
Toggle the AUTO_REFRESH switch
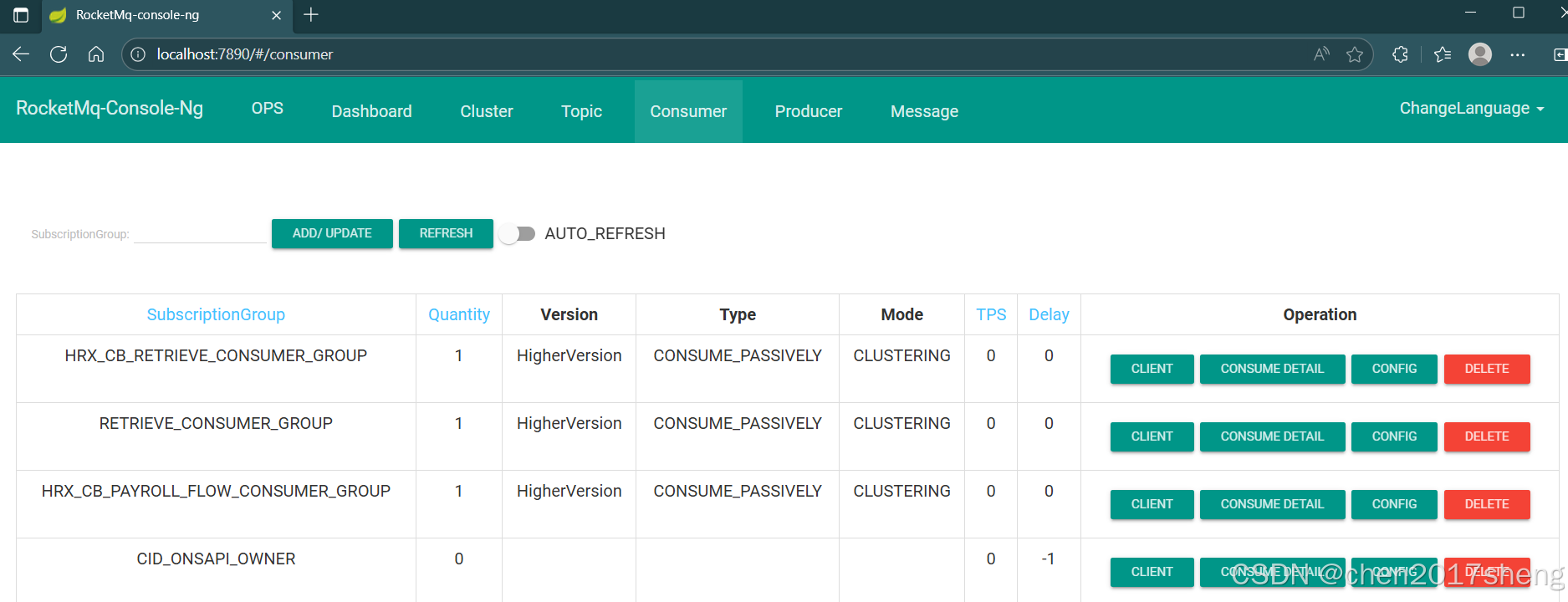[517, 234]
